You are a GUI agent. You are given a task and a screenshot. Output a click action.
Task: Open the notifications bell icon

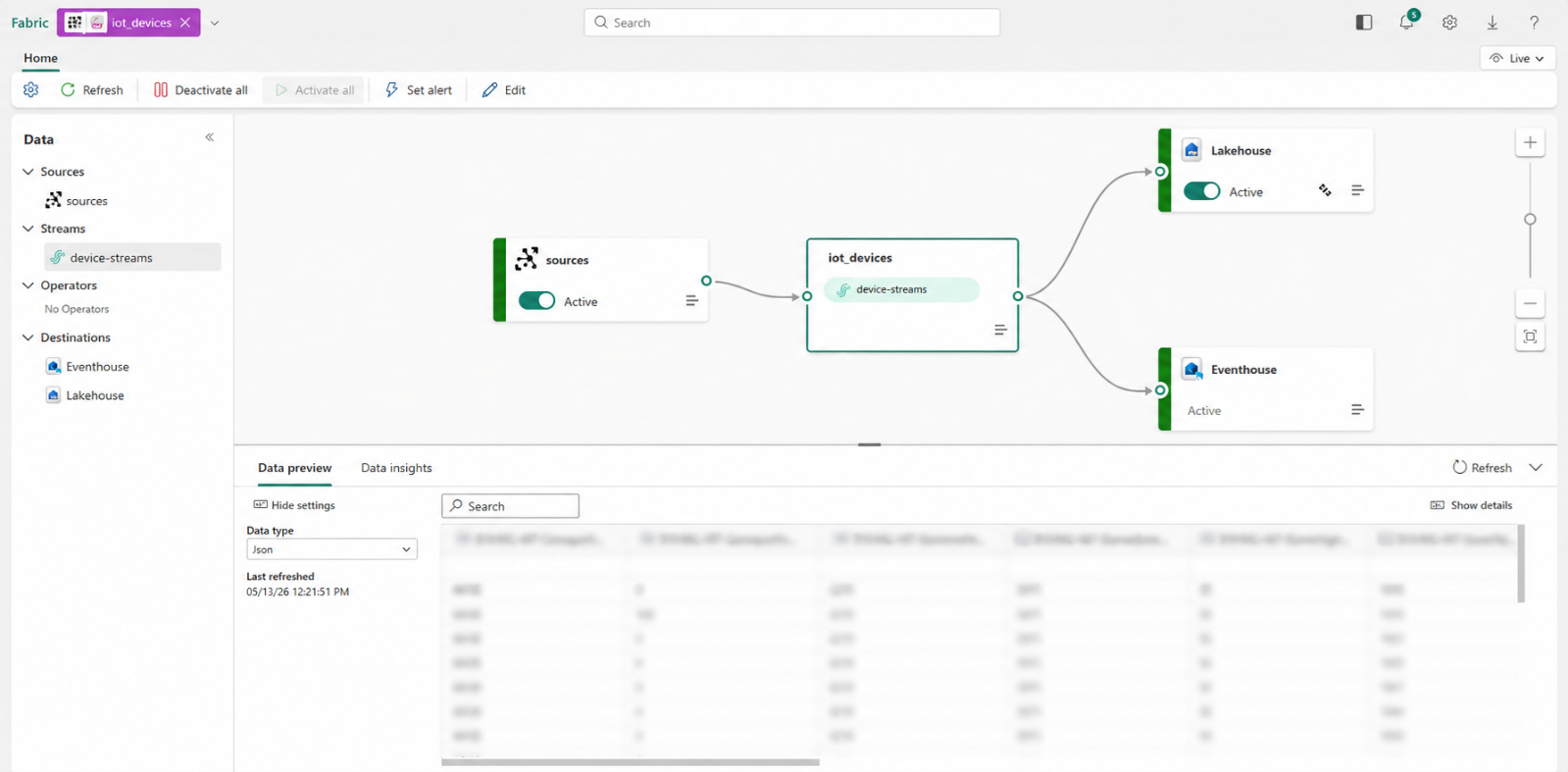tap(1406, 23)
